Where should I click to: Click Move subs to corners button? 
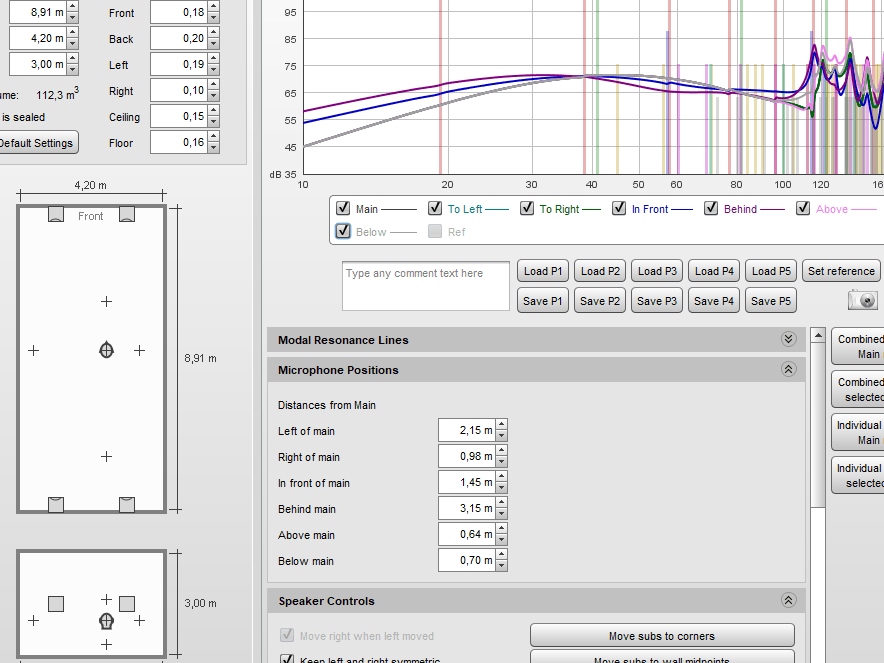(x=662, y=635)
